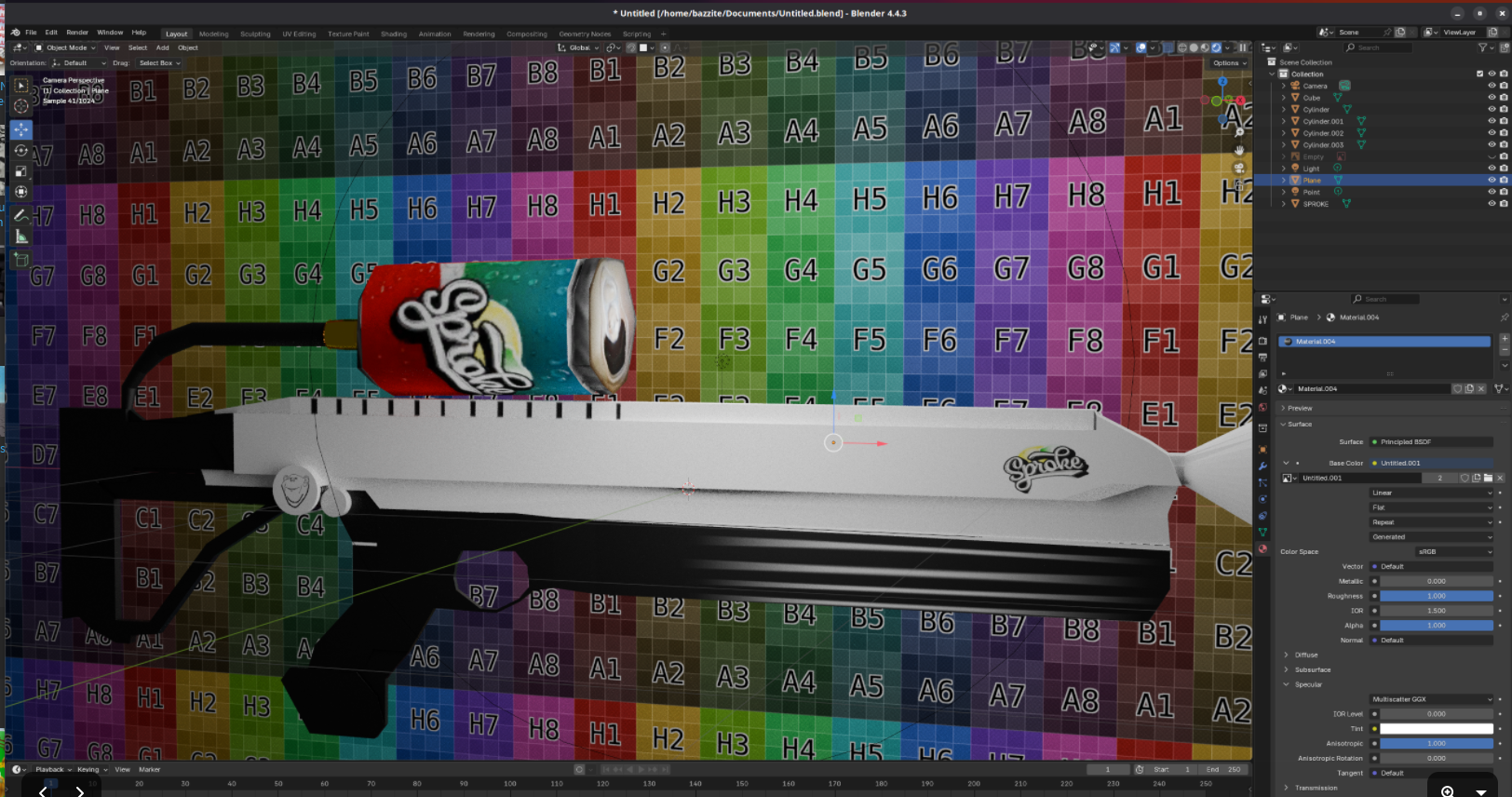The image size is (1512, 797).
Task: Collapse the Surface panel
Action: [1299, 425]
